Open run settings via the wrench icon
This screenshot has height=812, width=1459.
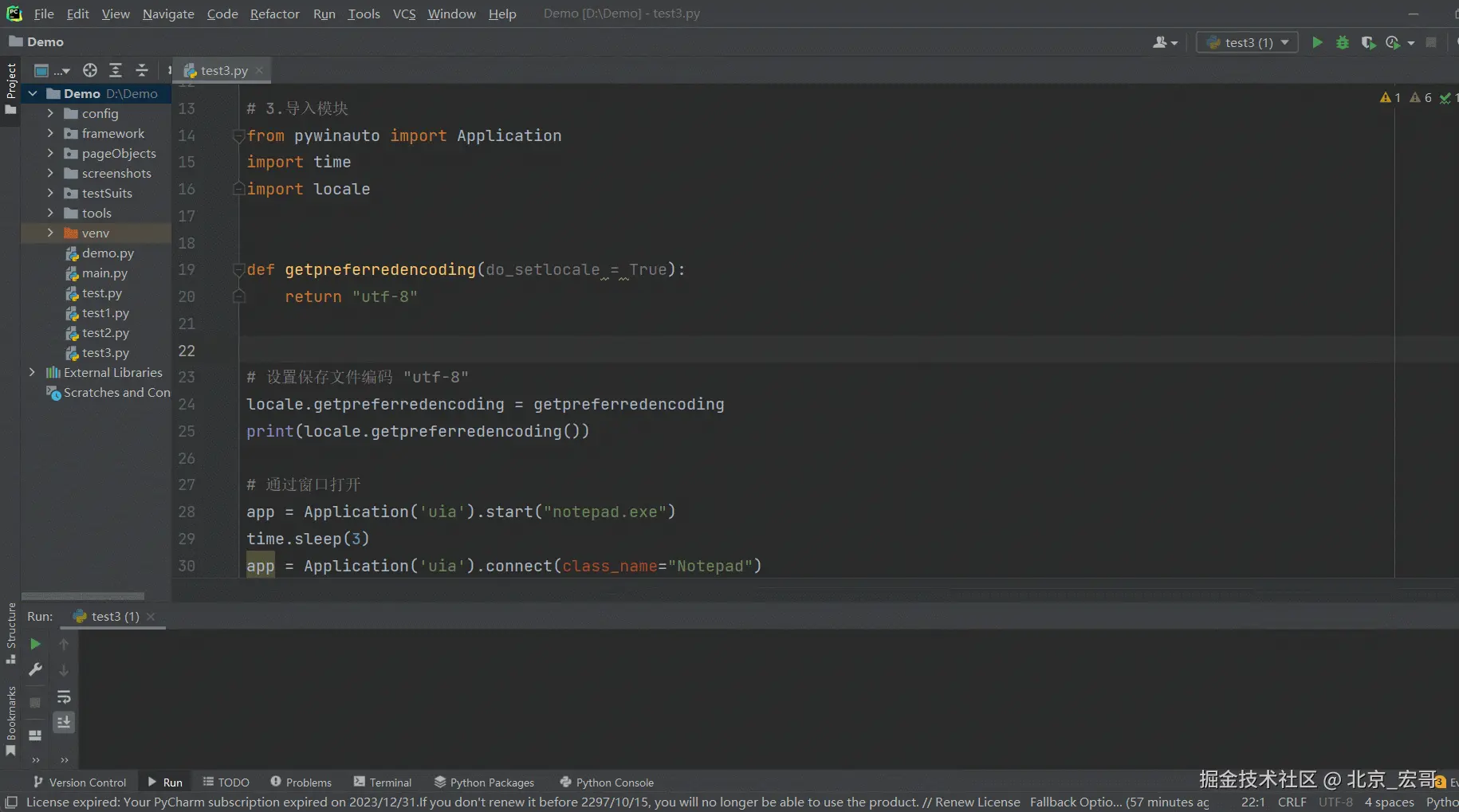click(x=35, y=670)
